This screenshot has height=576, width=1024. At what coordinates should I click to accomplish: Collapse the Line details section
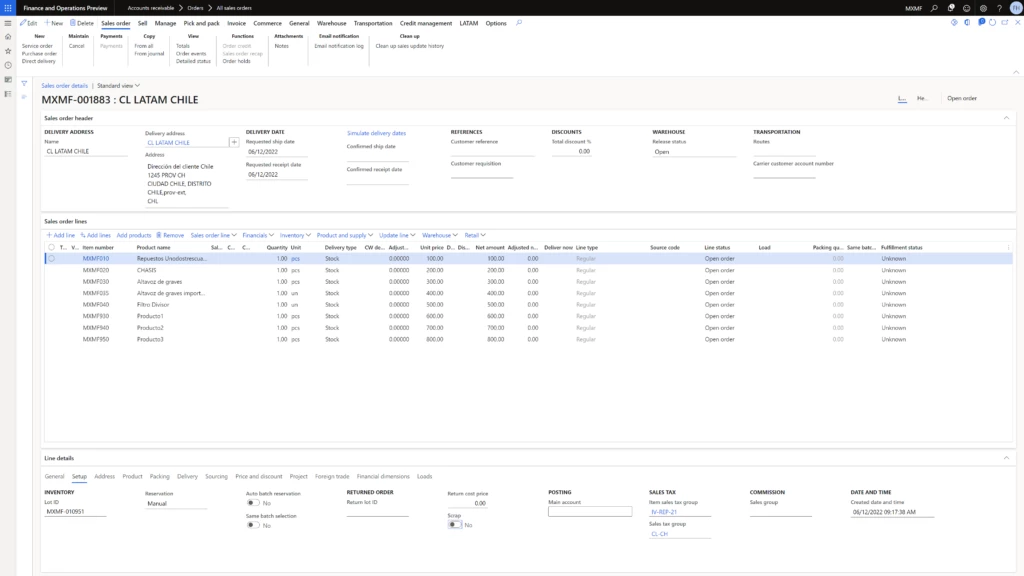coord(1006,458)
